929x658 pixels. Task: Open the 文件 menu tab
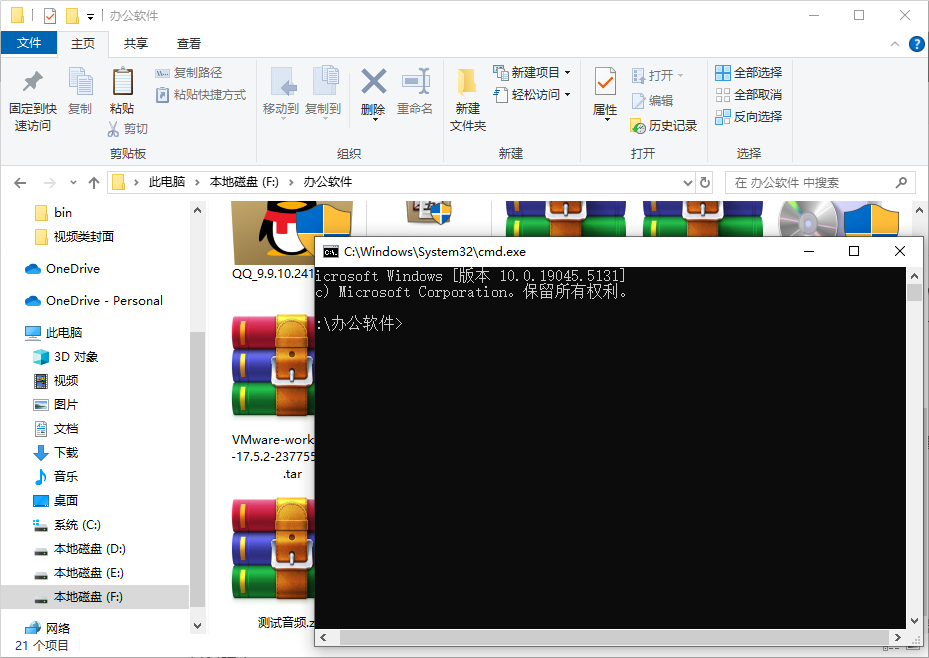point(29,43)
